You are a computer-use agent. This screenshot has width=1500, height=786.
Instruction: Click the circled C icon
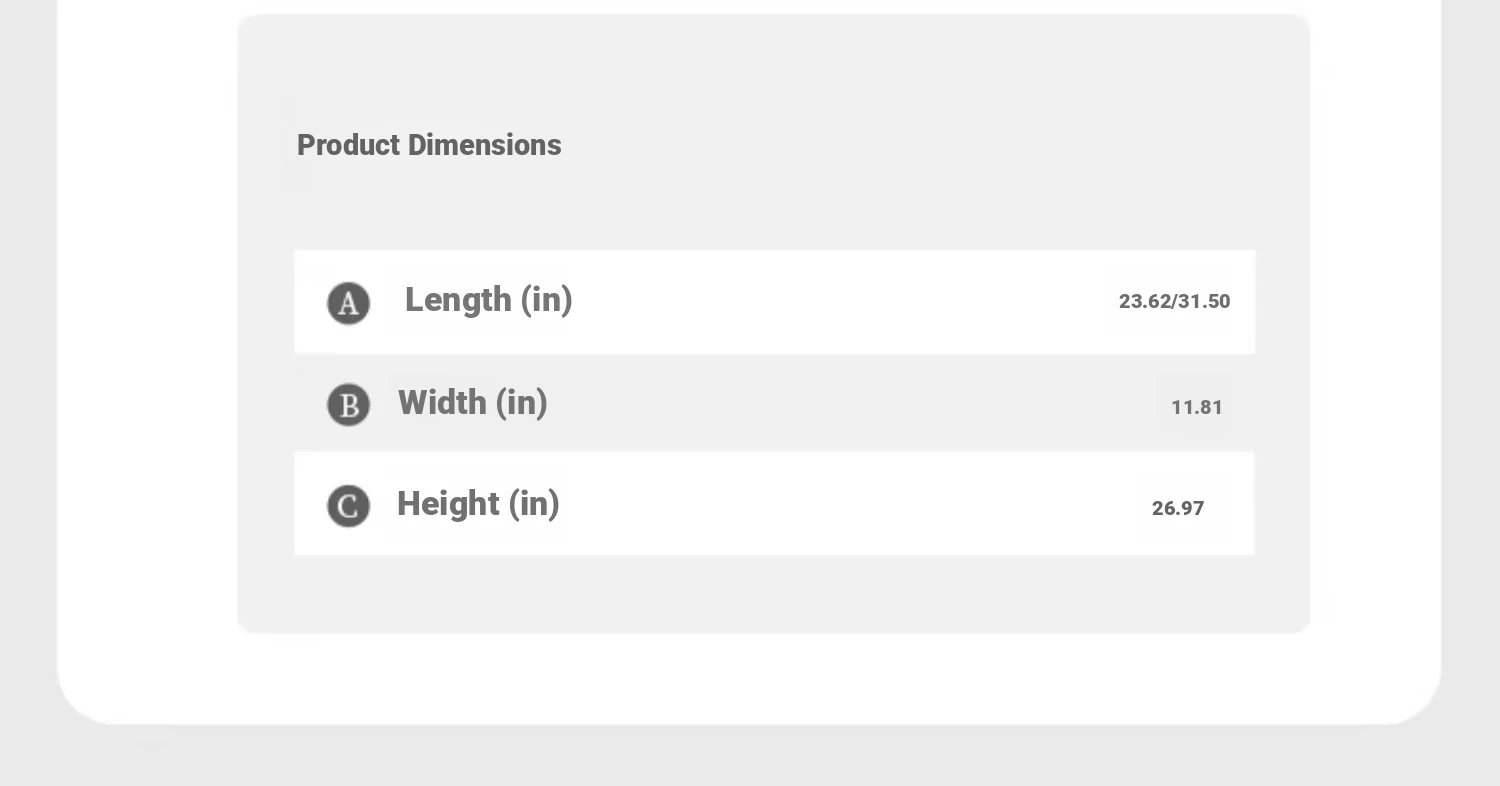click(x=349, y=506)
